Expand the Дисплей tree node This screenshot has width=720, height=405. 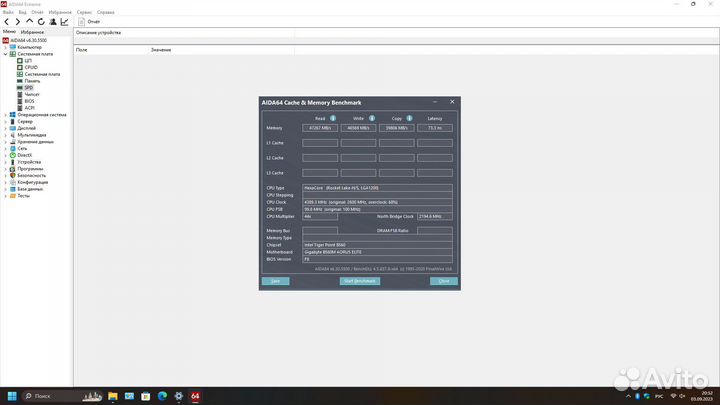pos(6,128)
